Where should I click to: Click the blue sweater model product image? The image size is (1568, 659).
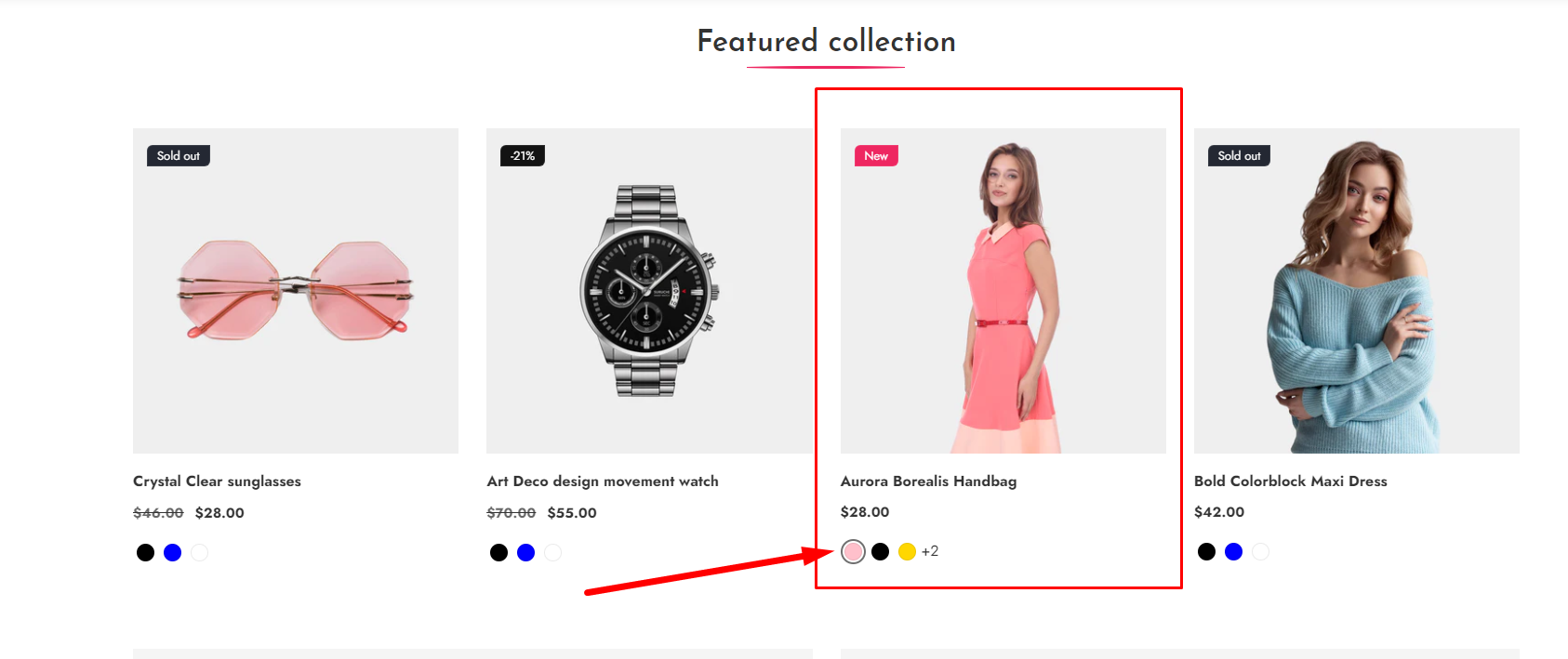pos(1356,291)
